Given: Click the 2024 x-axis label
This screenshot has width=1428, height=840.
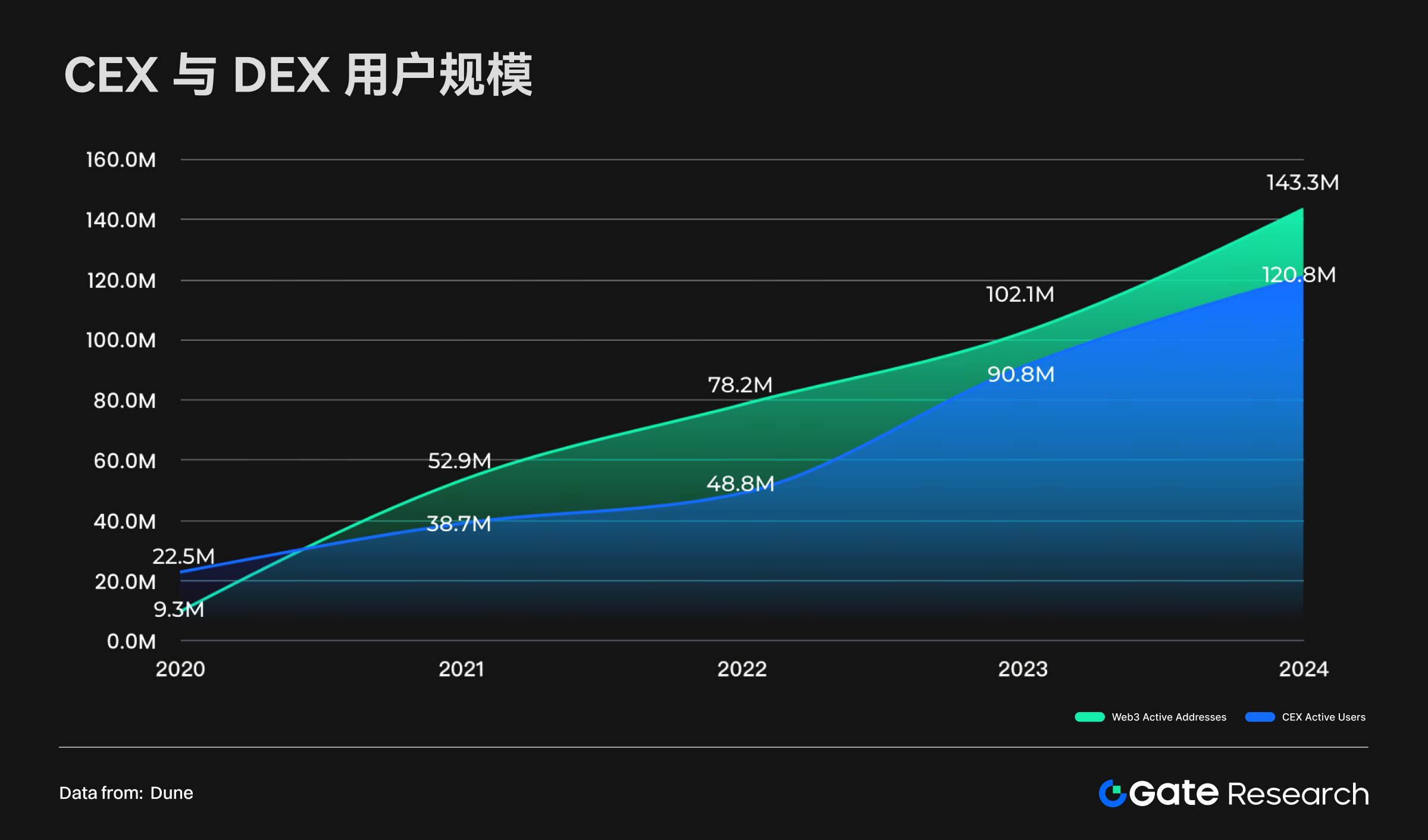Looking at the screenshot, I should 1303,669.
